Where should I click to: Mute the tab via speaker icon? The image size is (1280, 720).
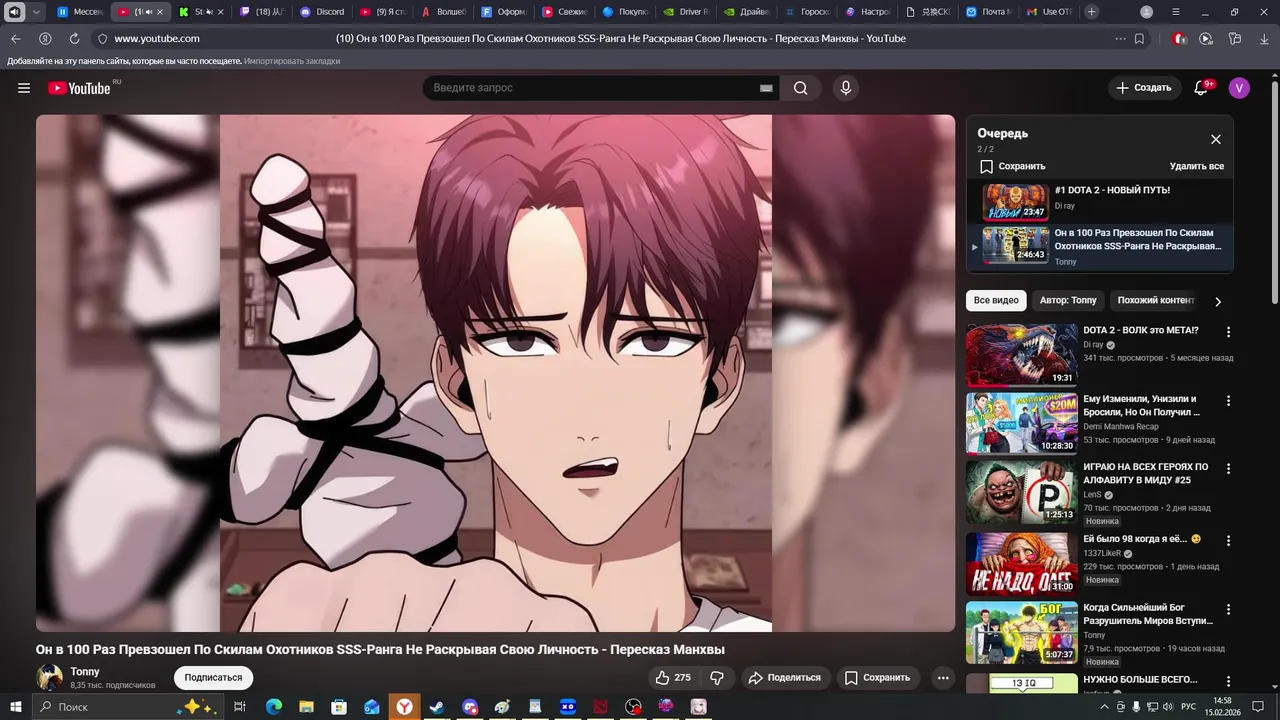pos(15,12)
